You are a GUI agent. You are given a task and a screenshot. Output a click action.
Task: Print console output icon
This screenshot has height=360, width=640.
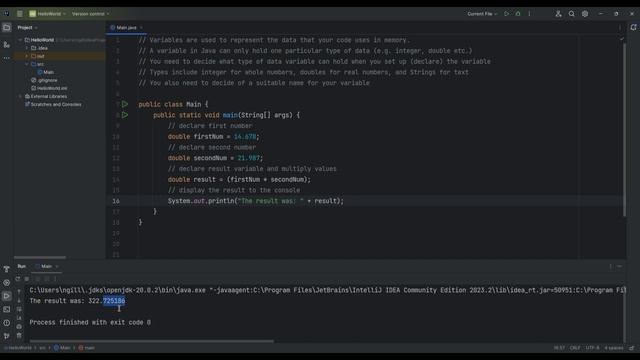(19, 327)
